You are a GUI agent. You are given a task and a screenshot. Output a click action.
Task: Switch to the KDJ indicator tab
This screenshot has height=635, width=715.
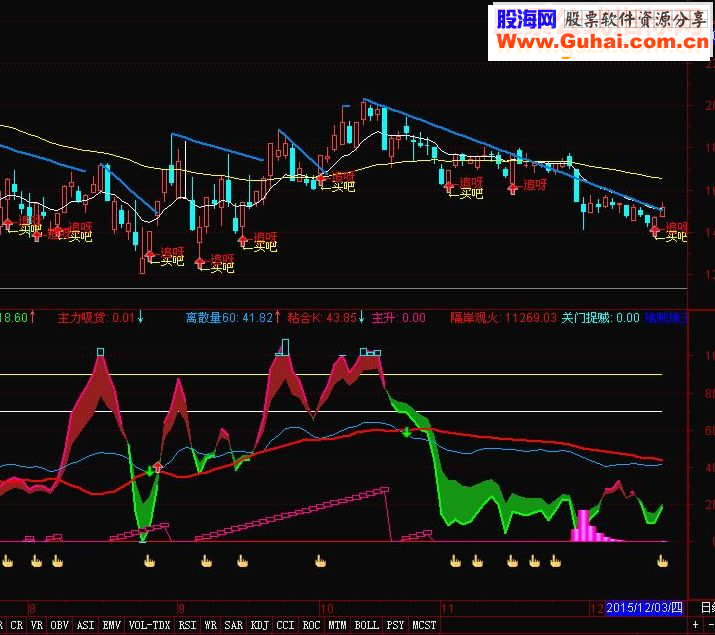(259, 625)
